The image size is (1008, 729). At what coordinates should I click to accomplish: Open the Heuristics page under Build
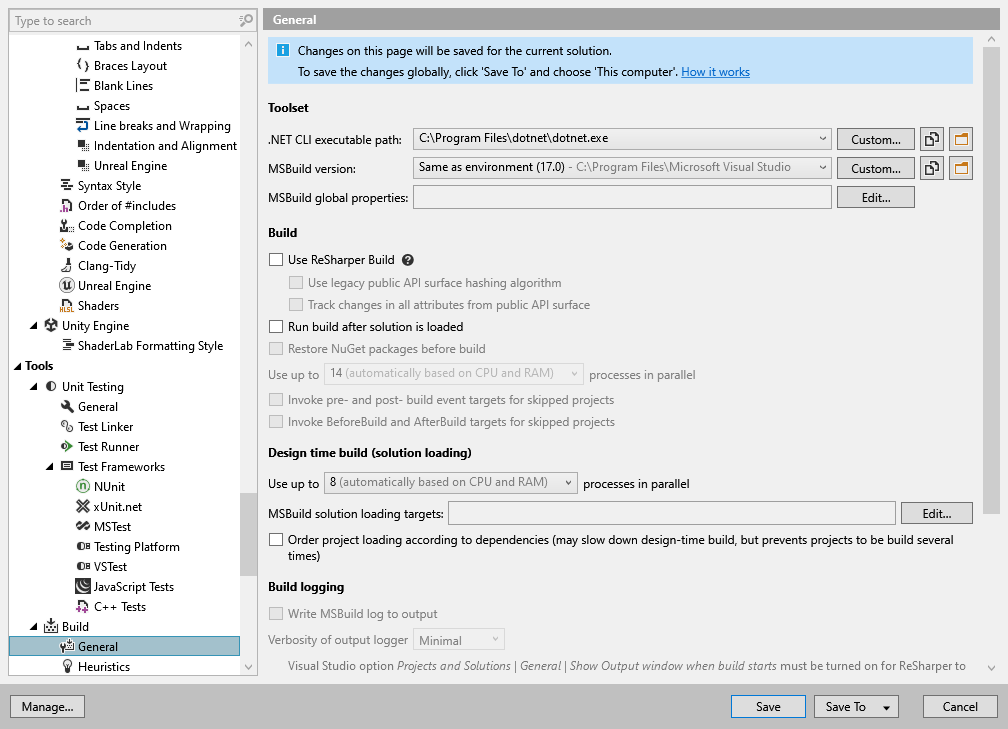coord(101,666)
